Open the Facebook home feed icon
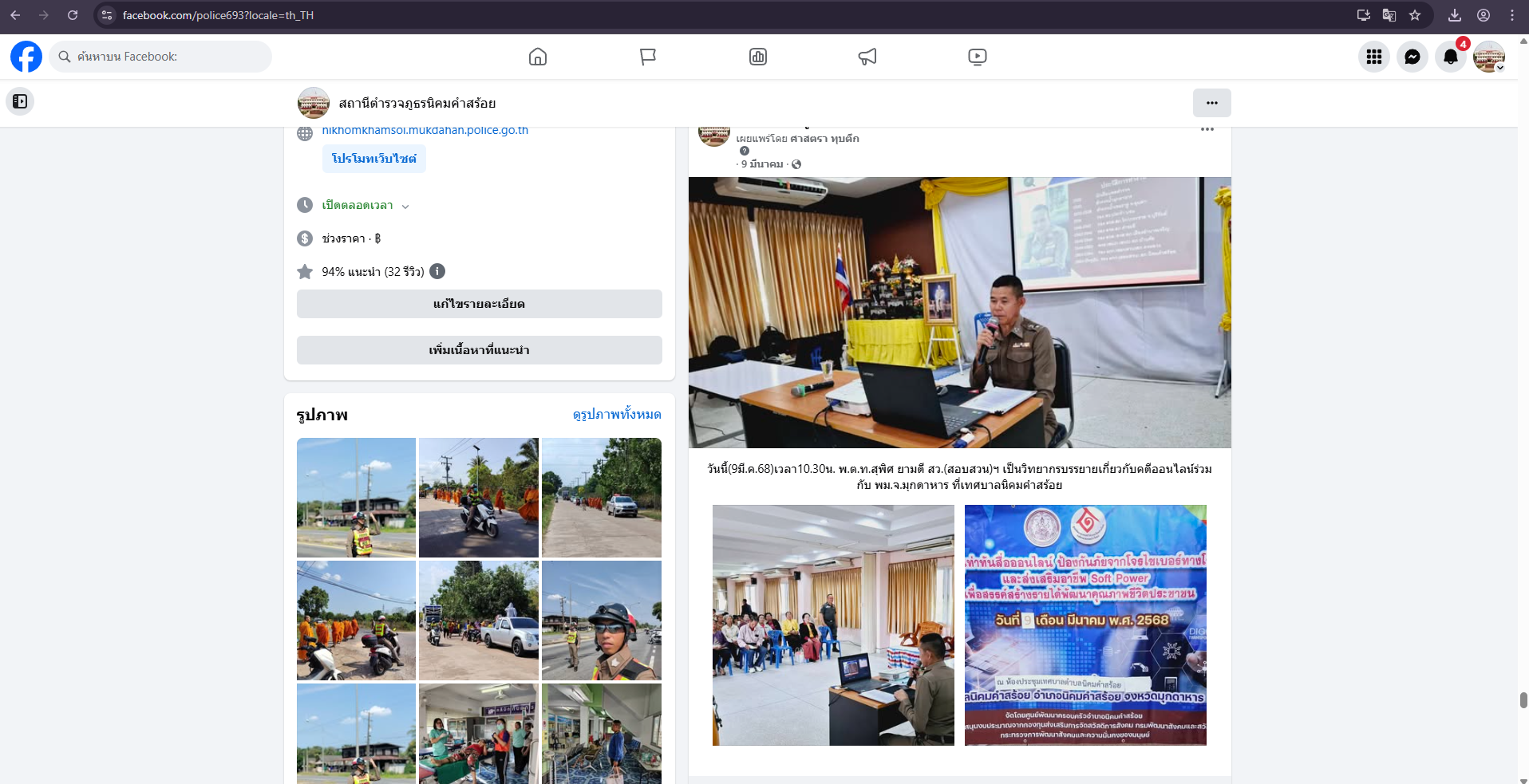This screenshot has height=784, width=1529. click(x=538, y=57)
